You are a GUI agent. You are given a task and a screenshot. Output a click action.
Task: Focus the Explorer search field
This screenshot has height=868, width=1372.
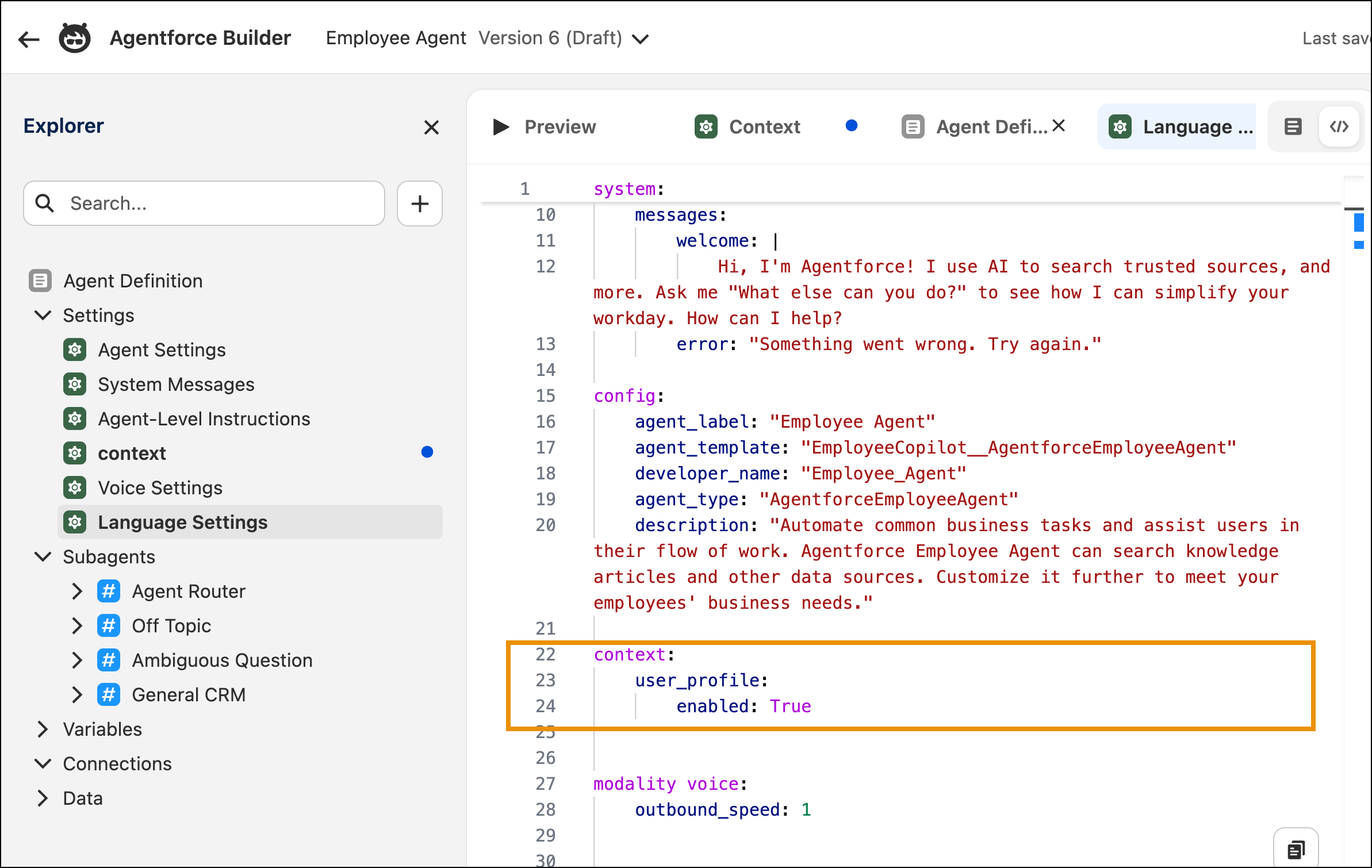click(204, 203)
